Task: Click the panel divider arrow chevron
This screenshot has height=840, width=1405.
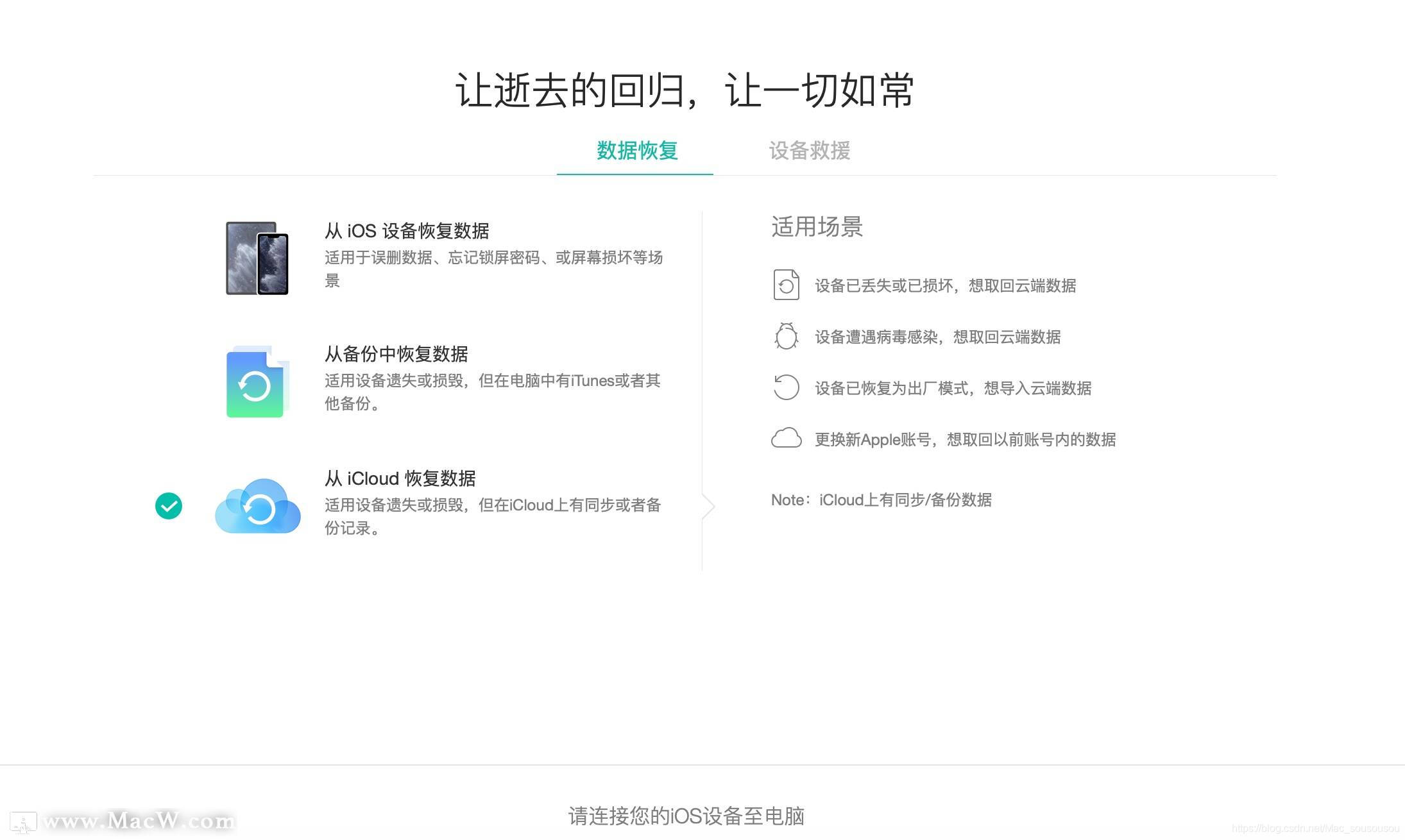Action: 708,507
